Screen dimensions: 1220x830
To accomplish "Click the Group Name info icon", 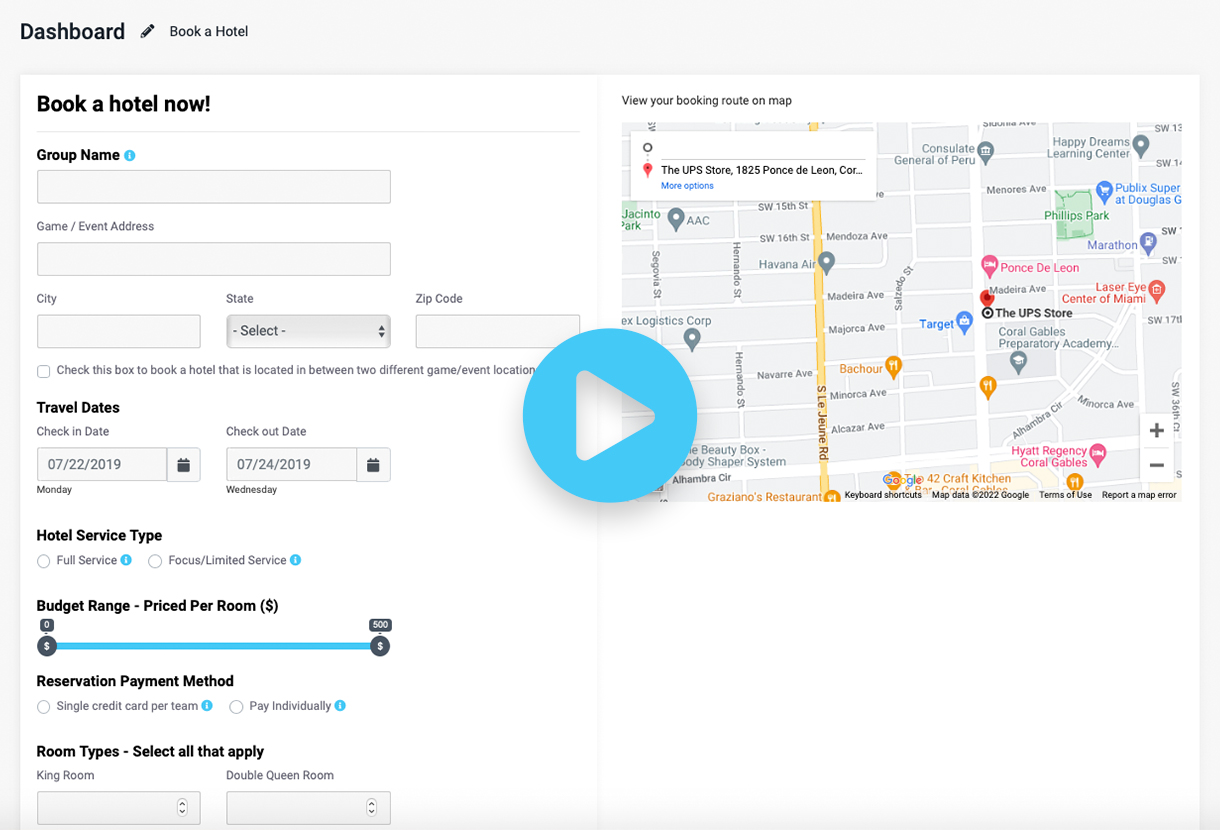I will (x=130, y=156).
